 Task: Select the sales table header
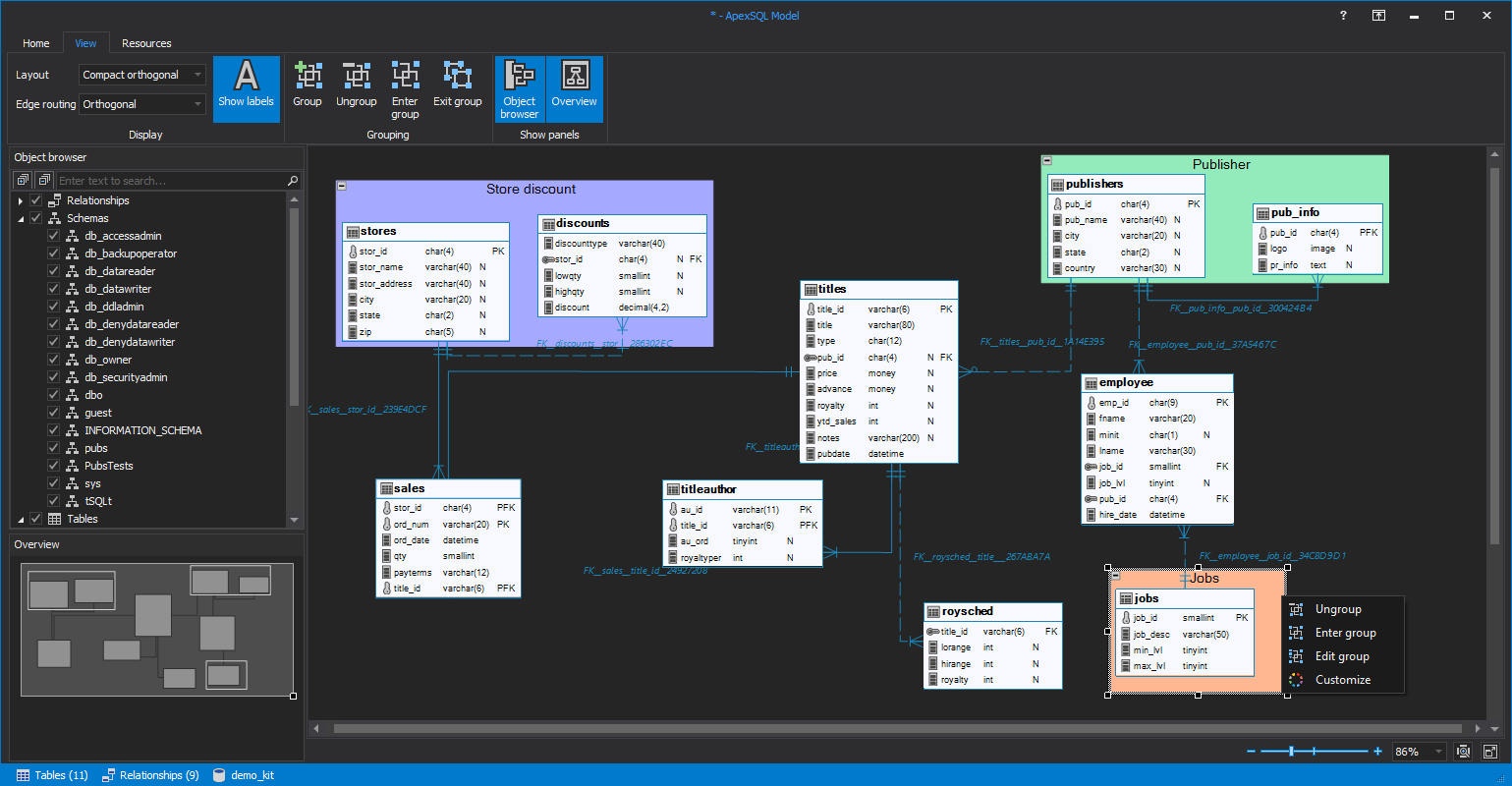448,488
